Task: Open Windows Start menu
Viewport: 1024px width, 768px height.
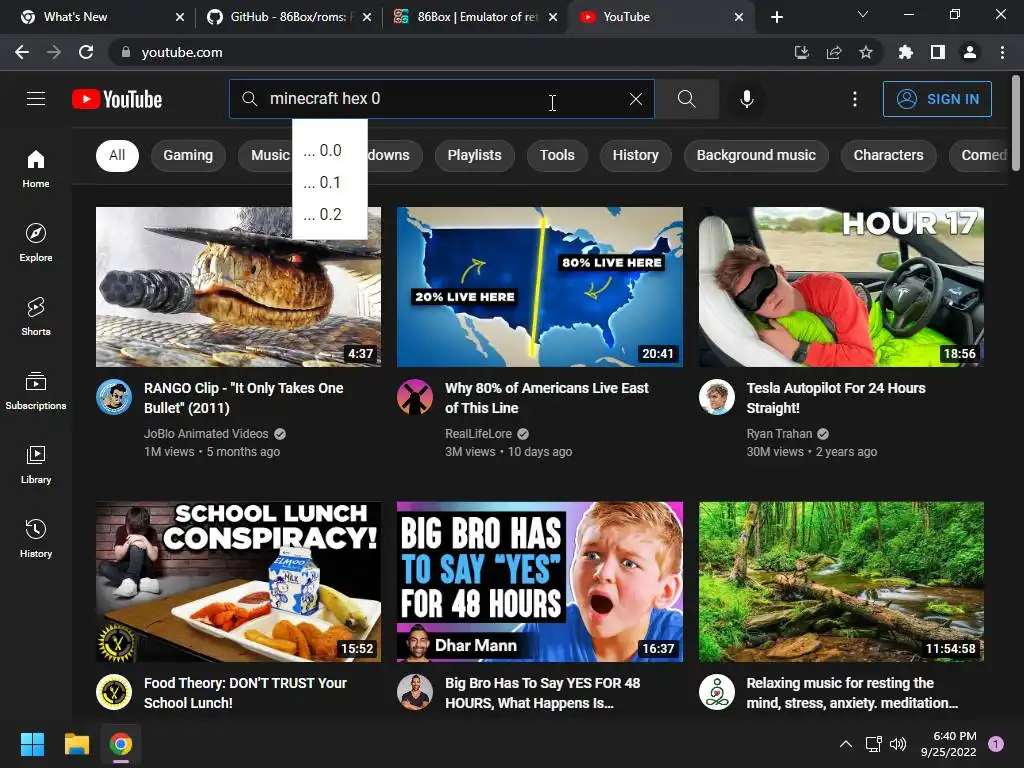Action: 32,744
